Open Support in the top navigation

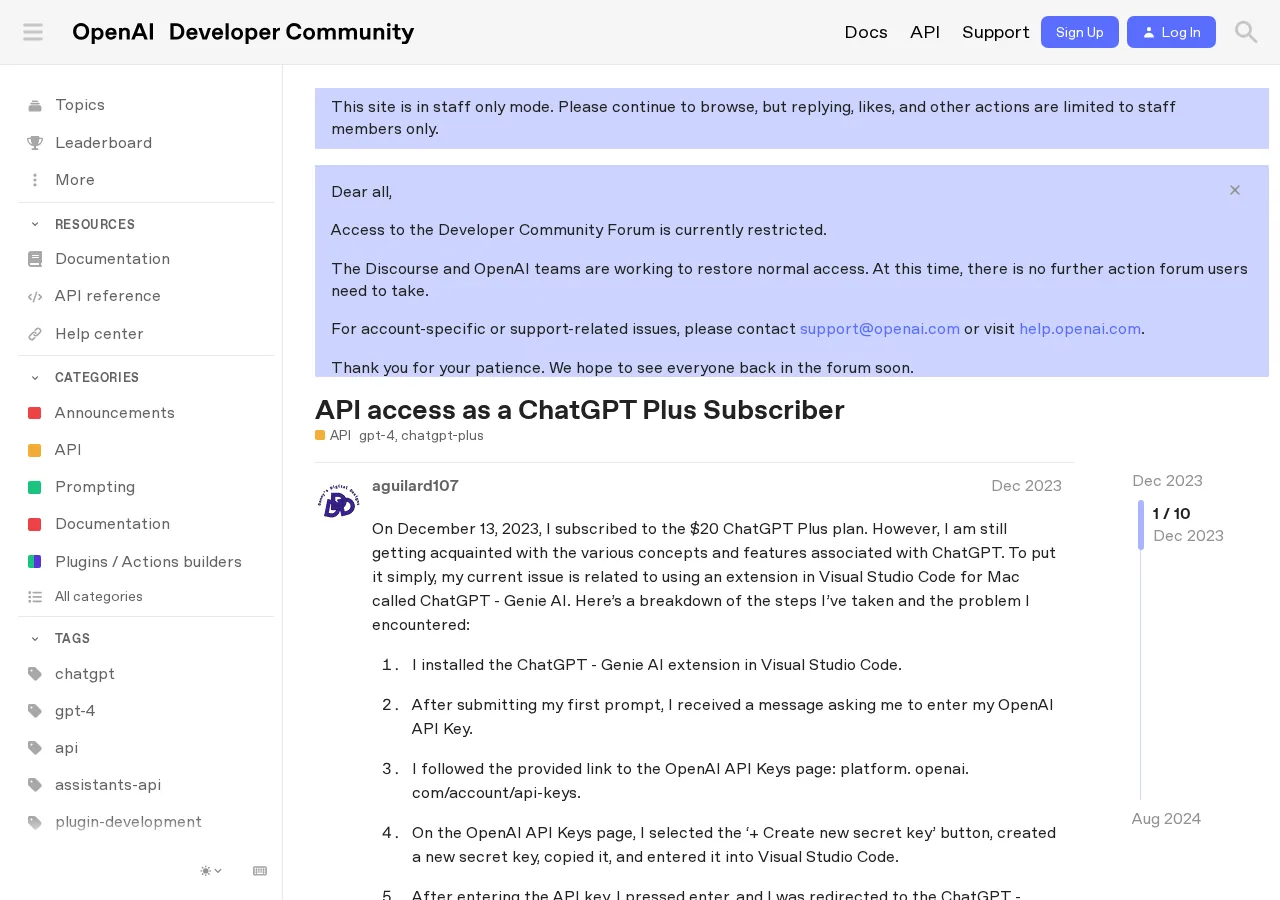pyautogui.click(x=995, y=32)
